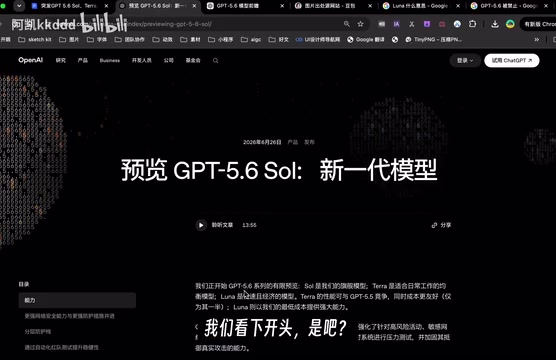The height and width of the screenshot is (360, 556).
Task: Open the 动效 bookmark folder
Action: click(162, 39)
